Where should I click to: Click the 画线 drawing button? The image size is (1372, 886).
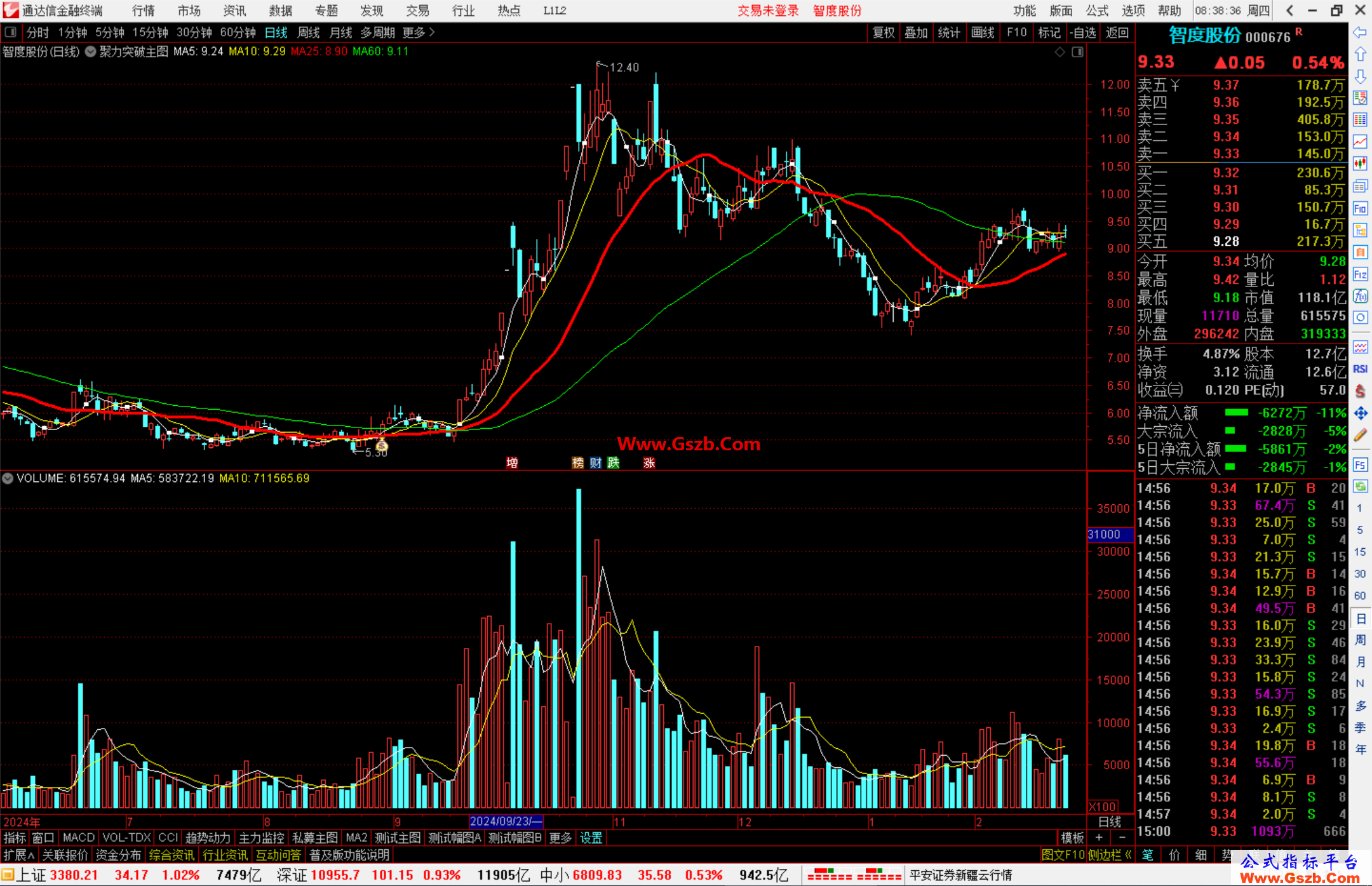(x=983, y=32)
